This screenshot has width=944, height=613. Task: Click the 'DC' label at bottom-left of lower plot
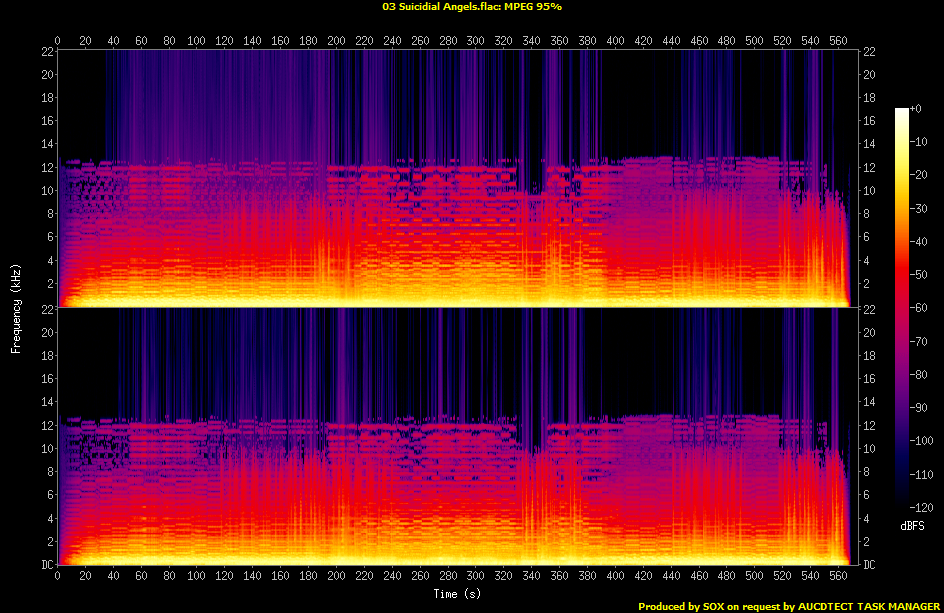pos(44,565)
